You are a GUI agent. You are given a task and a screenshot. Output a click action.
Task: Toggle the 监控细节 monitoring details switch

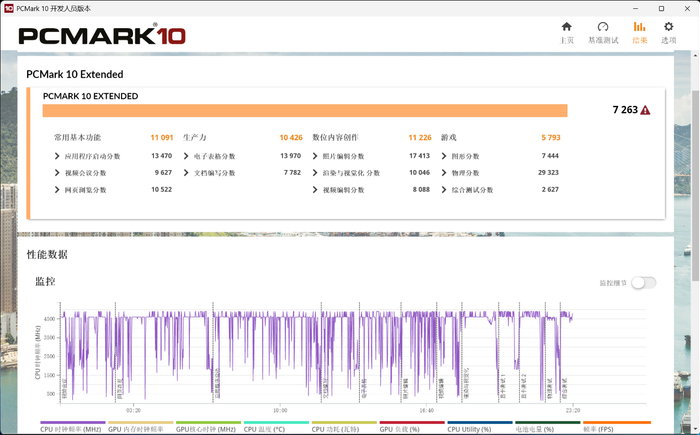[x=643, y=283]
